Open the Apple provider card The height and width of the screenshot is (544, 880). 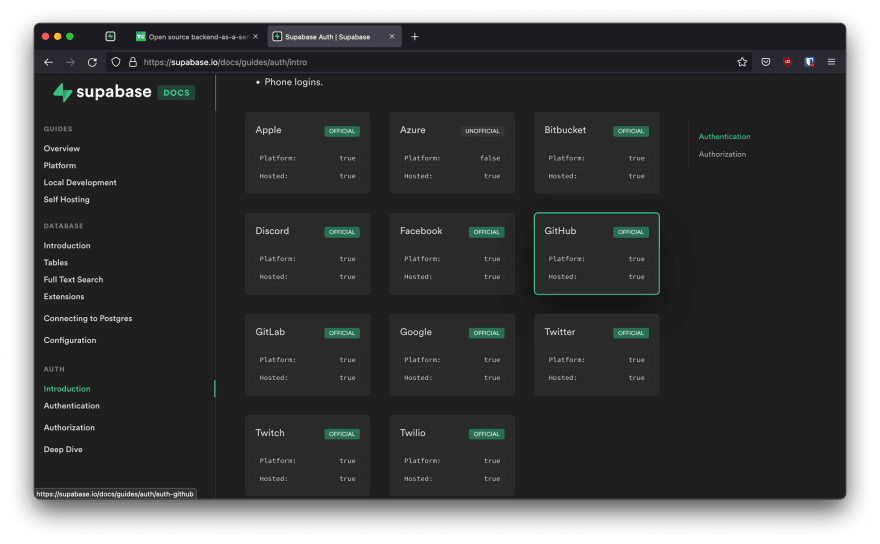[x=308, y=153]
